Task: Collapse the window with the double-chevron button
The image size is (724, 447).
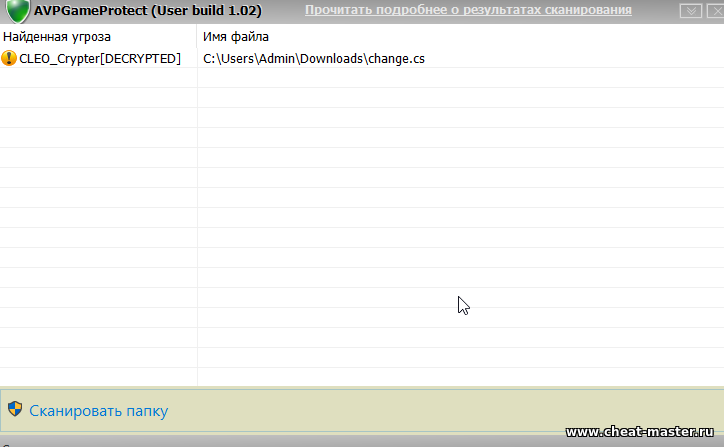Action: (689, 10)
